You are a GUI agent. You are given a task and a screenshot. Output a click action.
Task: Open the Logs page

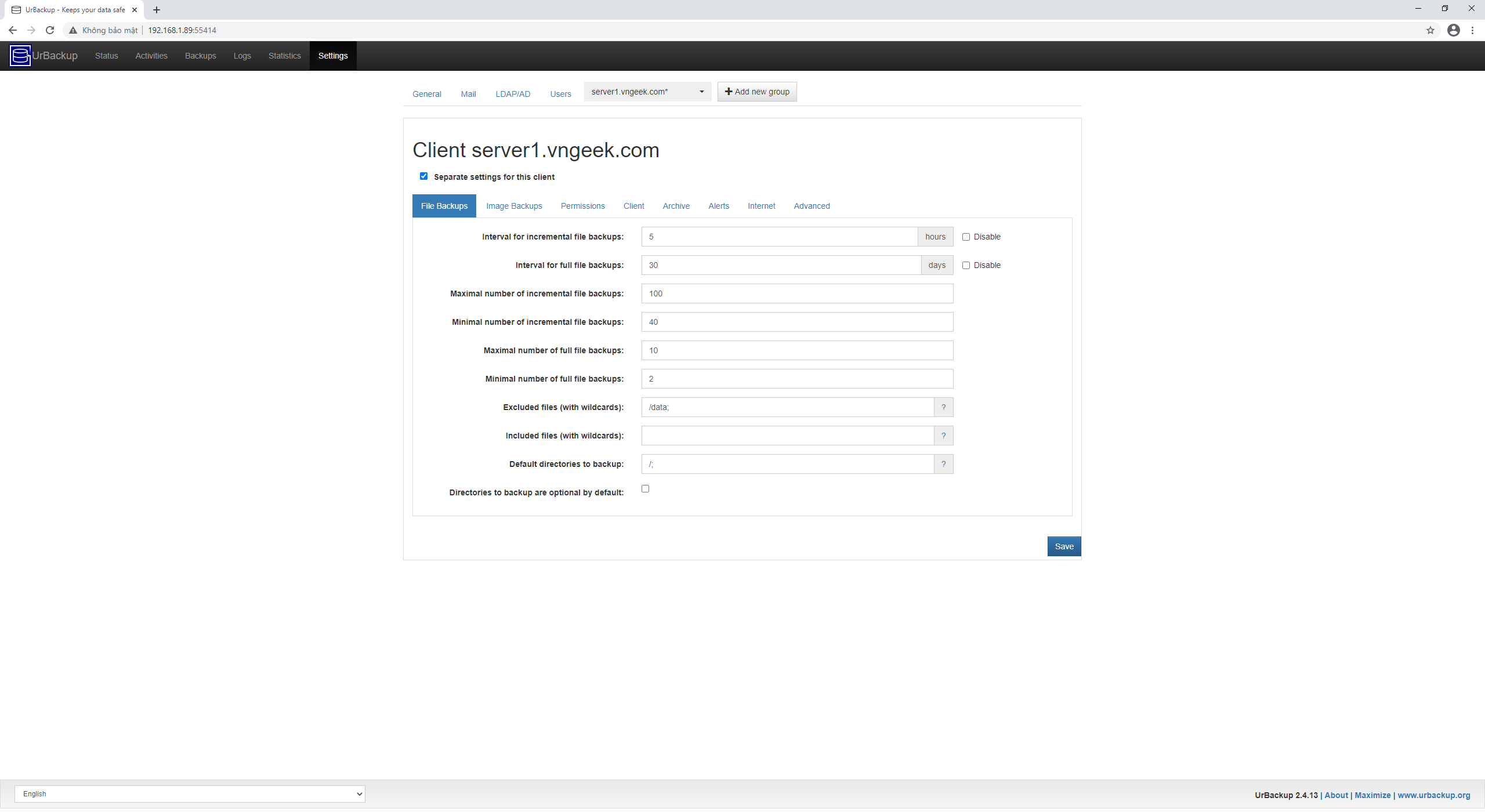(x=242, y=56)
